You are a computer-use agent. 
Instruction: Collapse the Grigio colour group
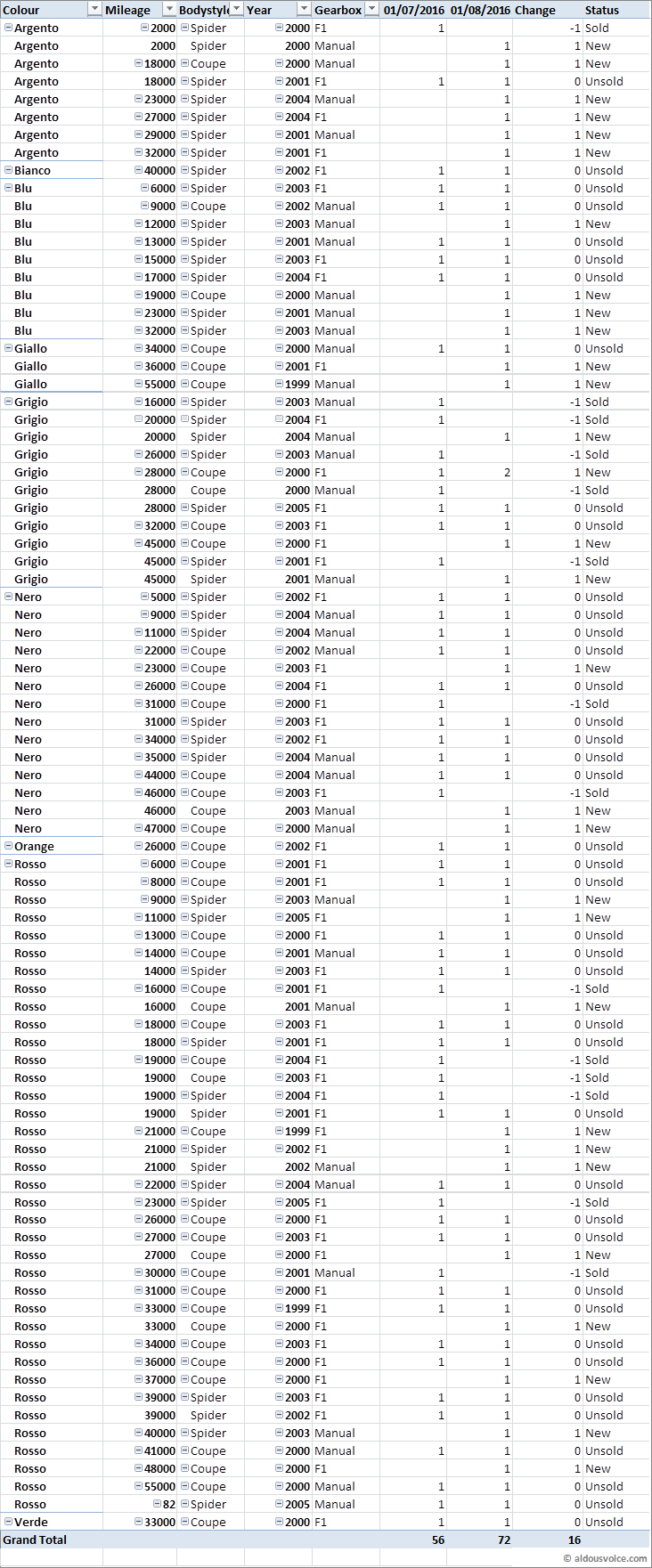click(x=9, y=402)
